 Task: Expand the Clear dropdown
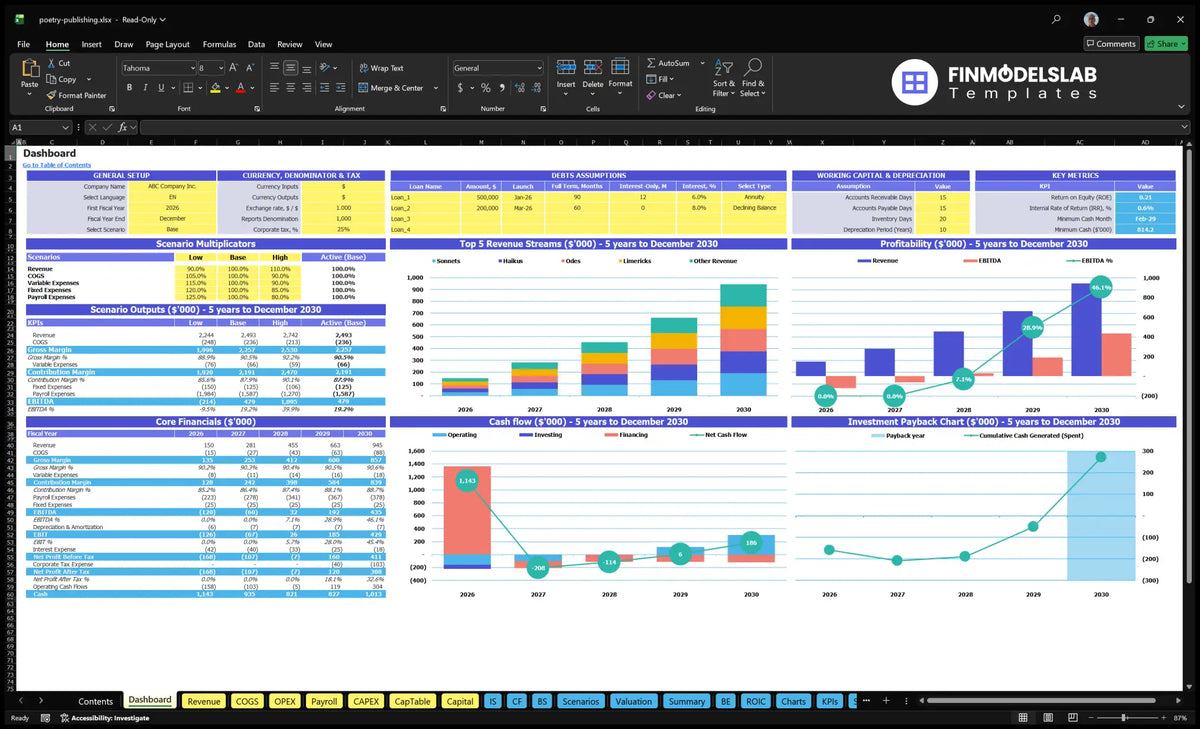click(x=679, y=95)
